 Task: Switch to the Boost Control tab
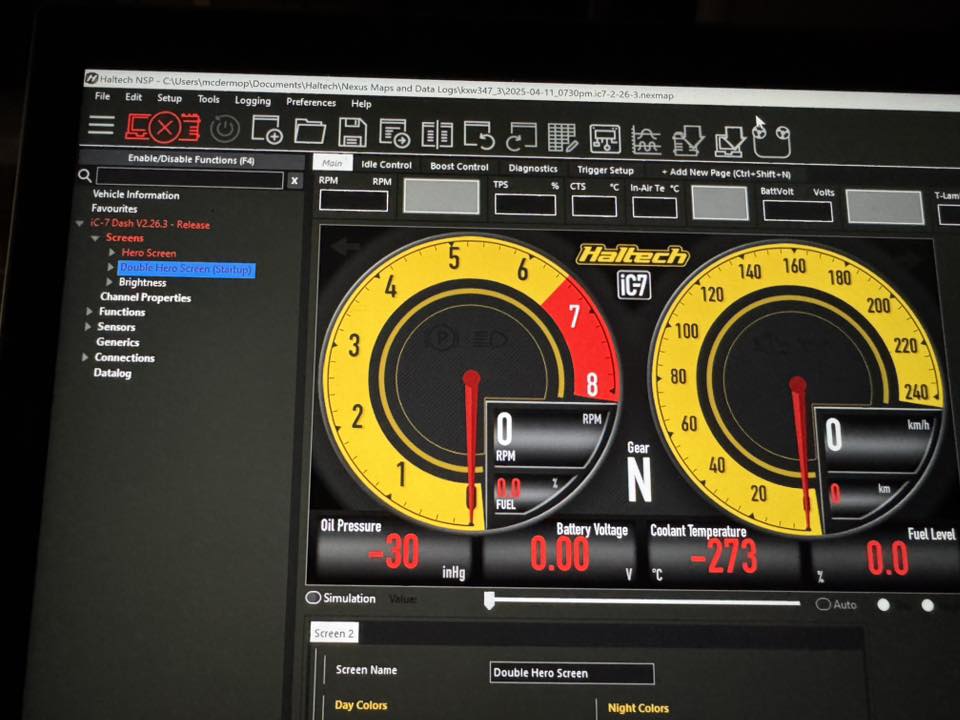click(459, 167)
